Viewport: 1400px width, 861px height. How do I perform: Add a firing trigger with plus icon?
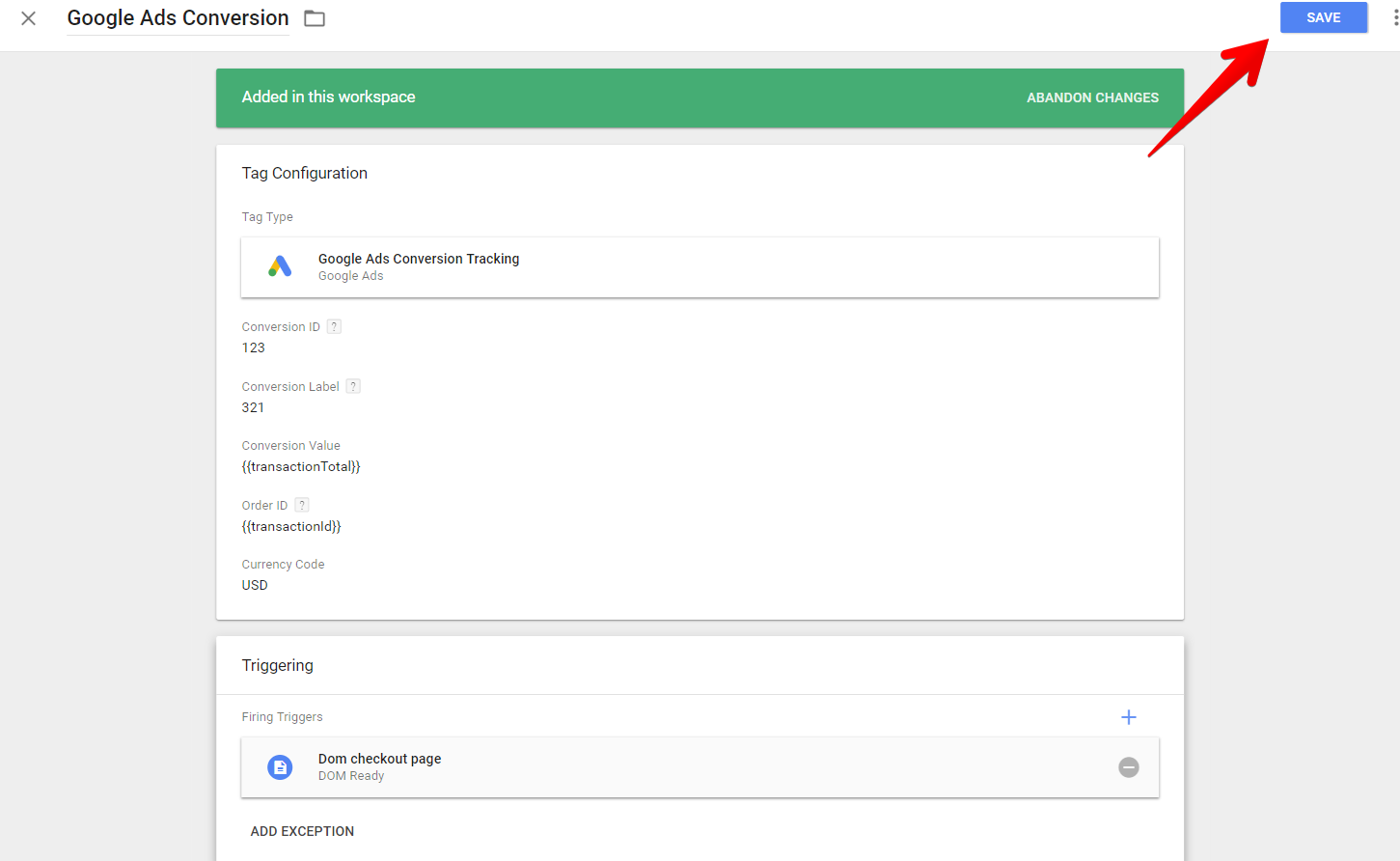(1128, 717)
